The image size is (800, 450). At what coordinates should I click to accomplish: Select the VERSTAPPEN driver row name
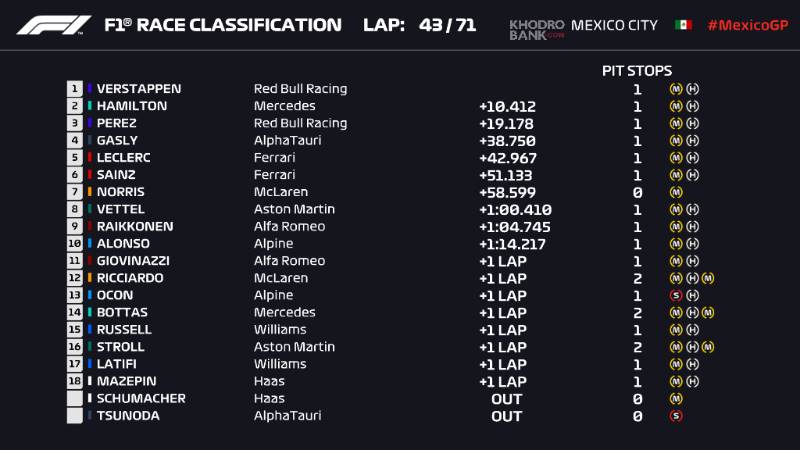tap(139, 89)
